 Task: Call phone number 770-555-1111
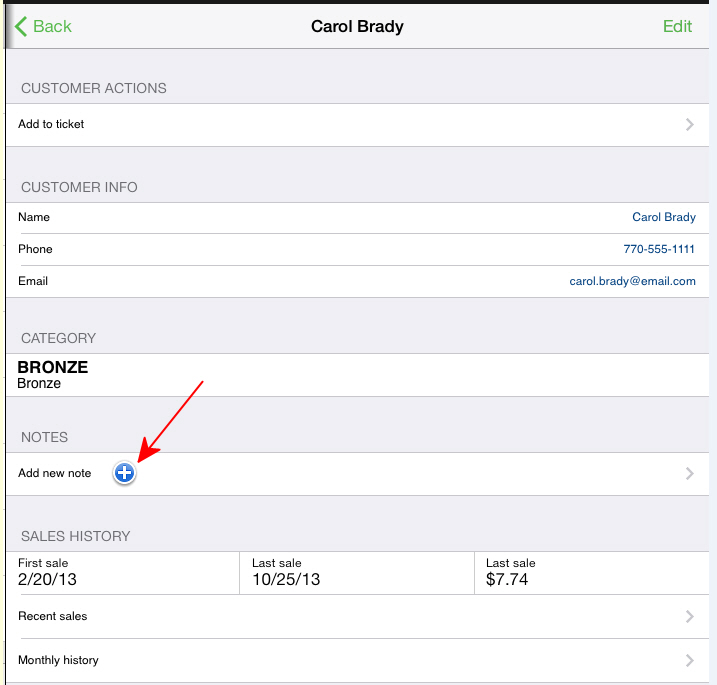point(659,249)
